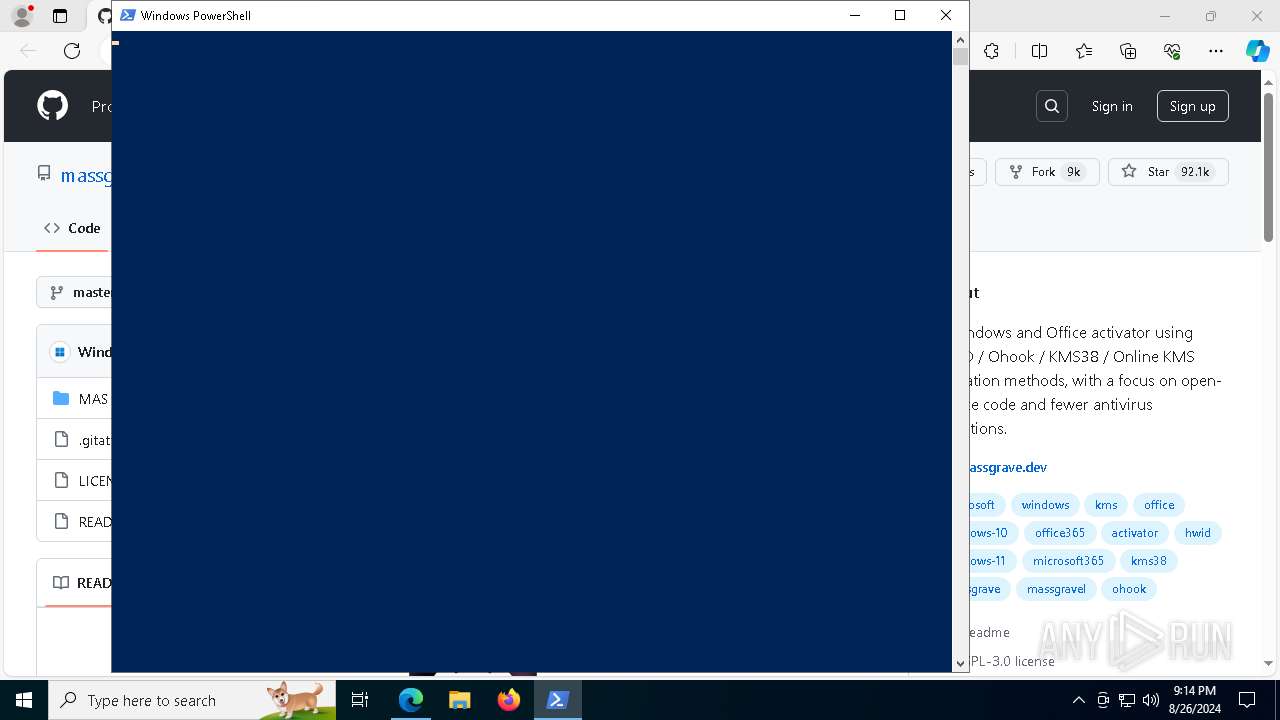Screen dimensions: 1280x720
Task: Fork the repository button
Action: tap(1047, 172)
